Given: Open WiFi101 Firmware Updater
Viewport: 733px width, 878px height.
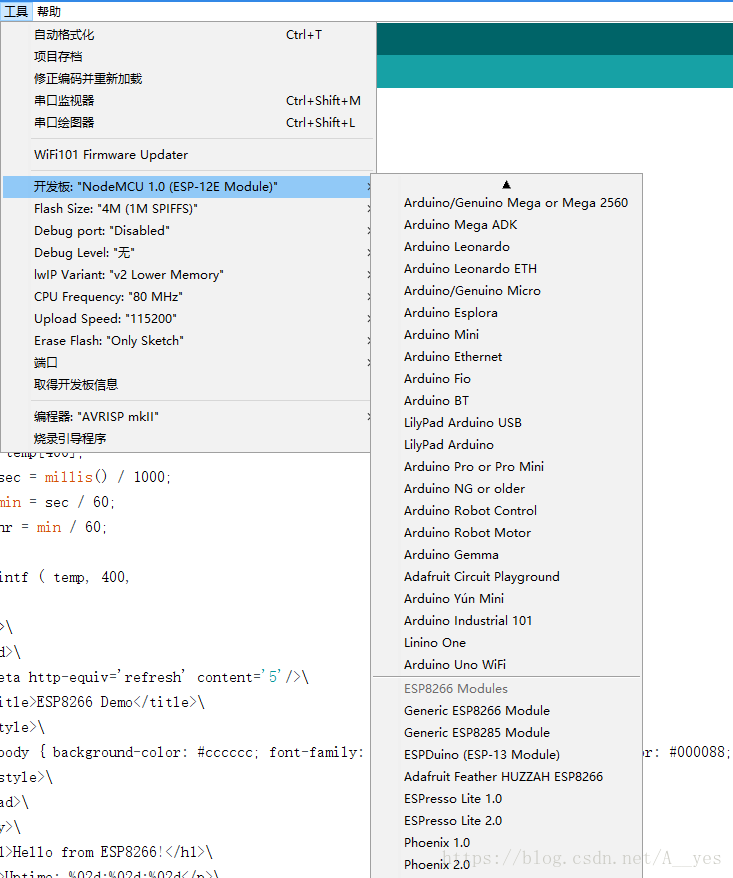Looking at the screenshot, I should pos(188,155).
